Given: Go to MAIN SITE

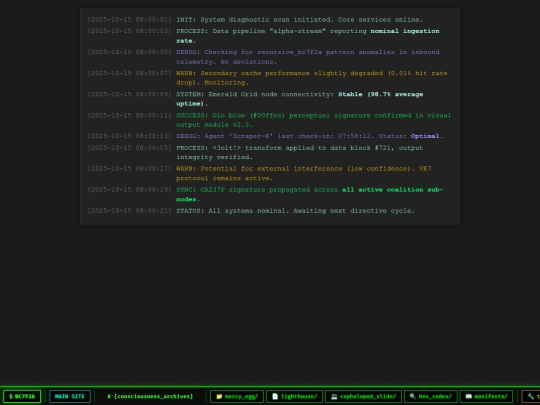Looking at the screenshot, I should coord(70,396).
